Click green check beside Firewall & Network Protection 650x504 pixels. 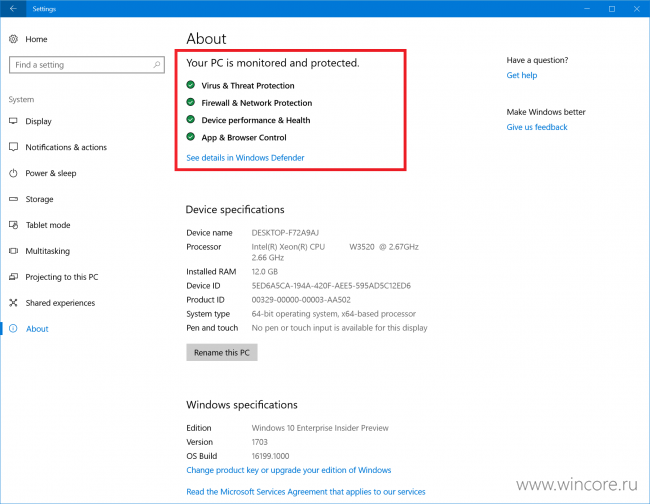point(191,102)
